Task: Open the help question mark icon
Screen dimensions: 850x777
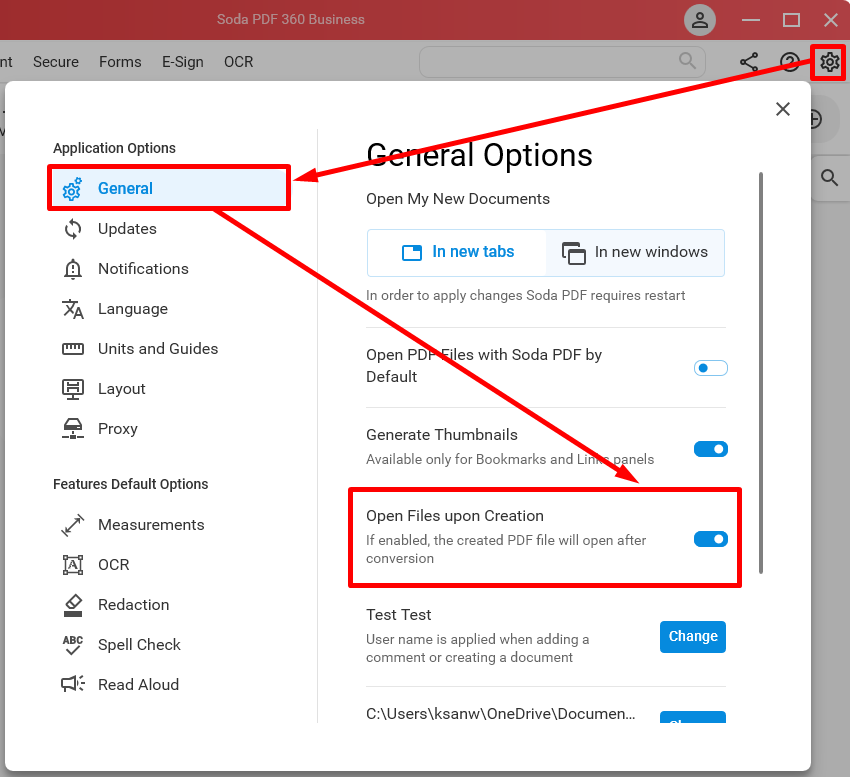Action: pyautogui.click(x=789, y=62)
